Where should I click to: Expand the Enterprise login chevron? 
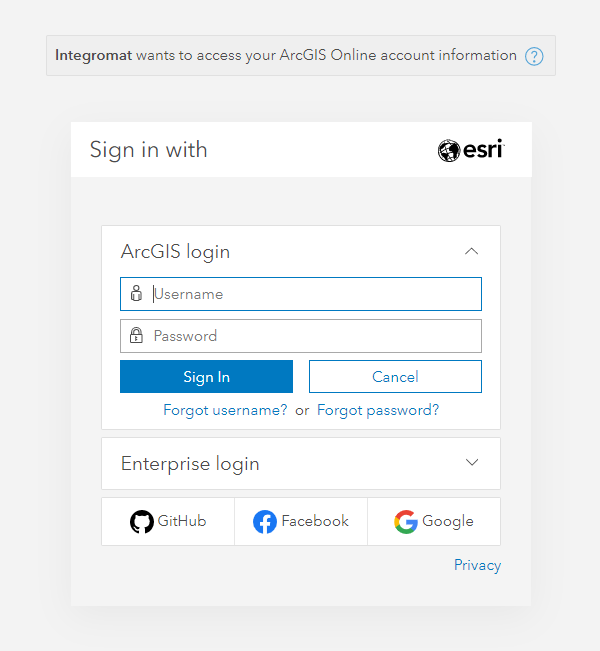pos(472,463)
